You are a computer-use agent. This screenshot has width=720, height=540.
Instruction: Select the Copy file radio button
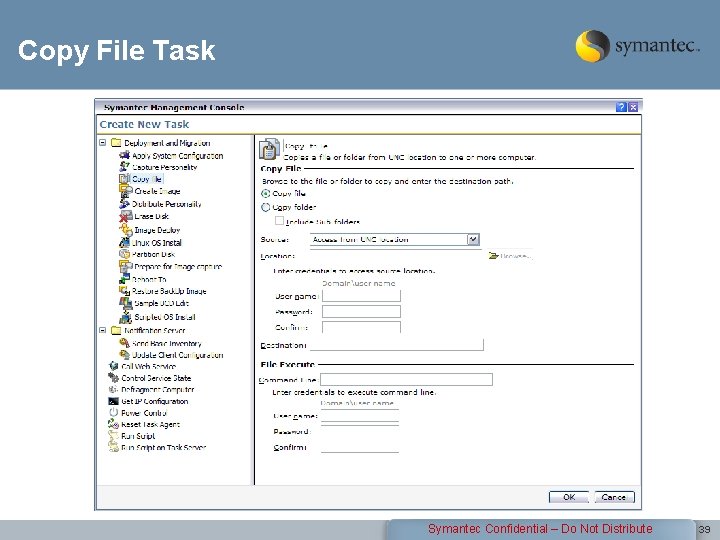265,193
